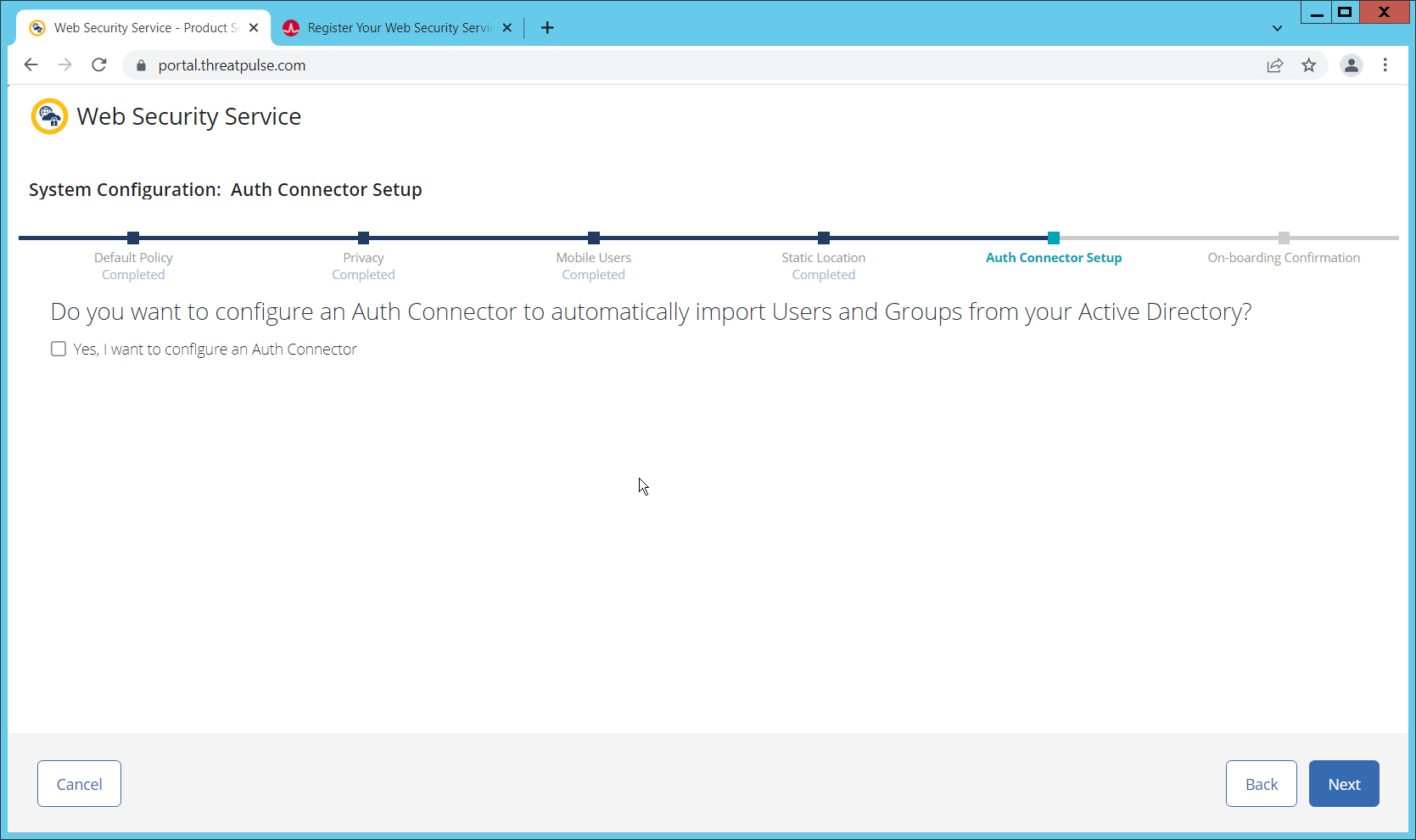Bookmark this page with the star icon

(x=1309, y=65)
